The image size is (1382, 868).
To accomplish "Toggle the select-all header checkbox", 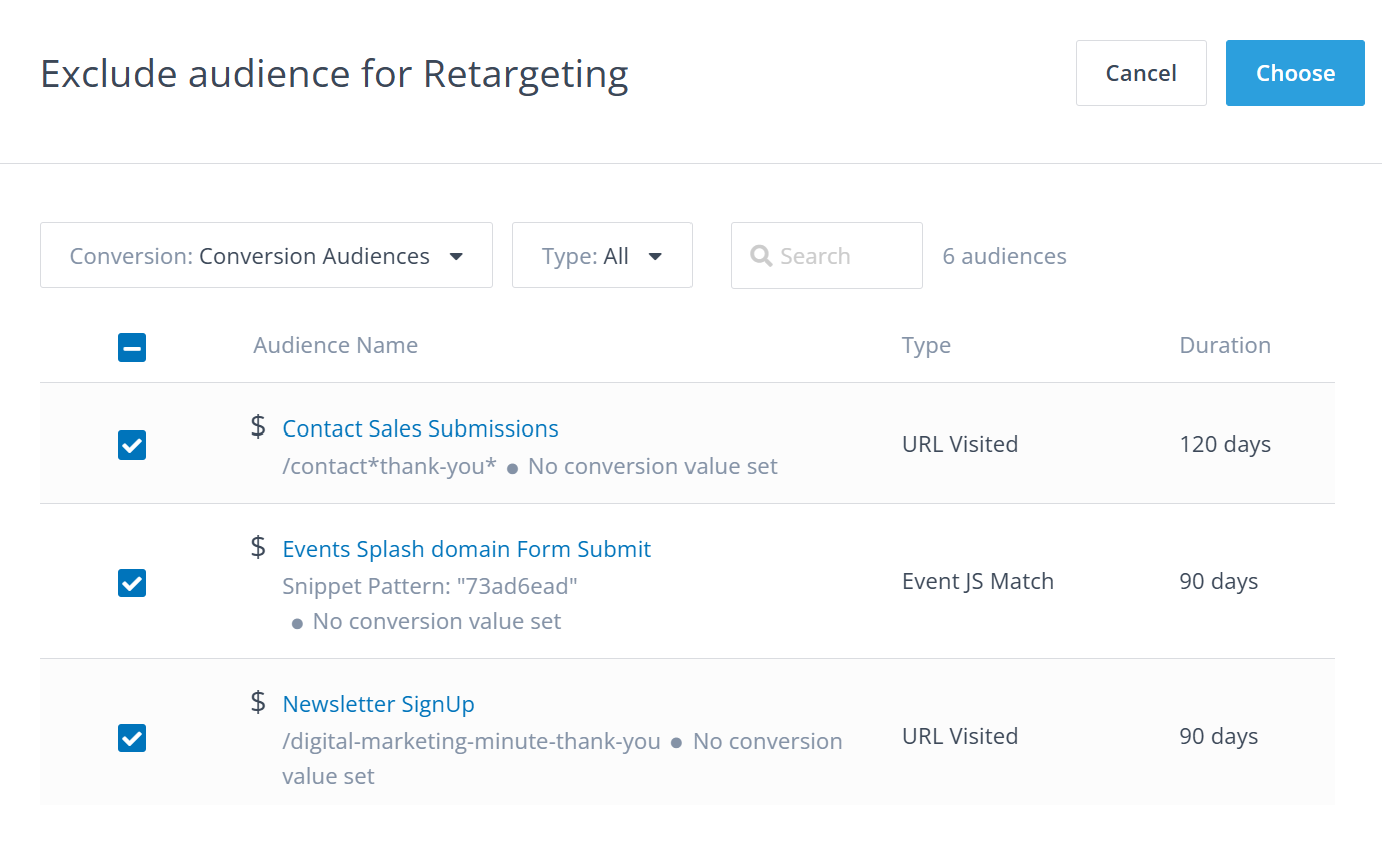I will pyautogui.click(x=132, y=347).
